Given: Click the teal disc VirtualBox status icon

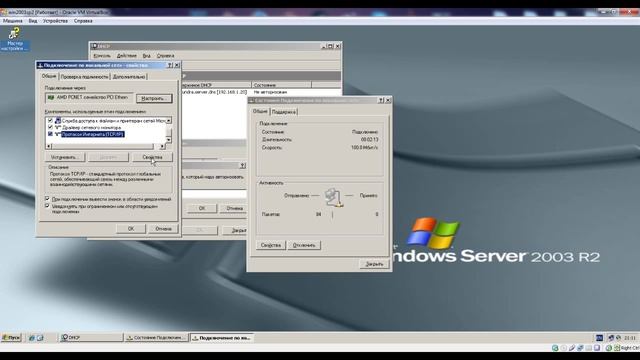Looking at the screenshot, I should (x=555, y=348).
